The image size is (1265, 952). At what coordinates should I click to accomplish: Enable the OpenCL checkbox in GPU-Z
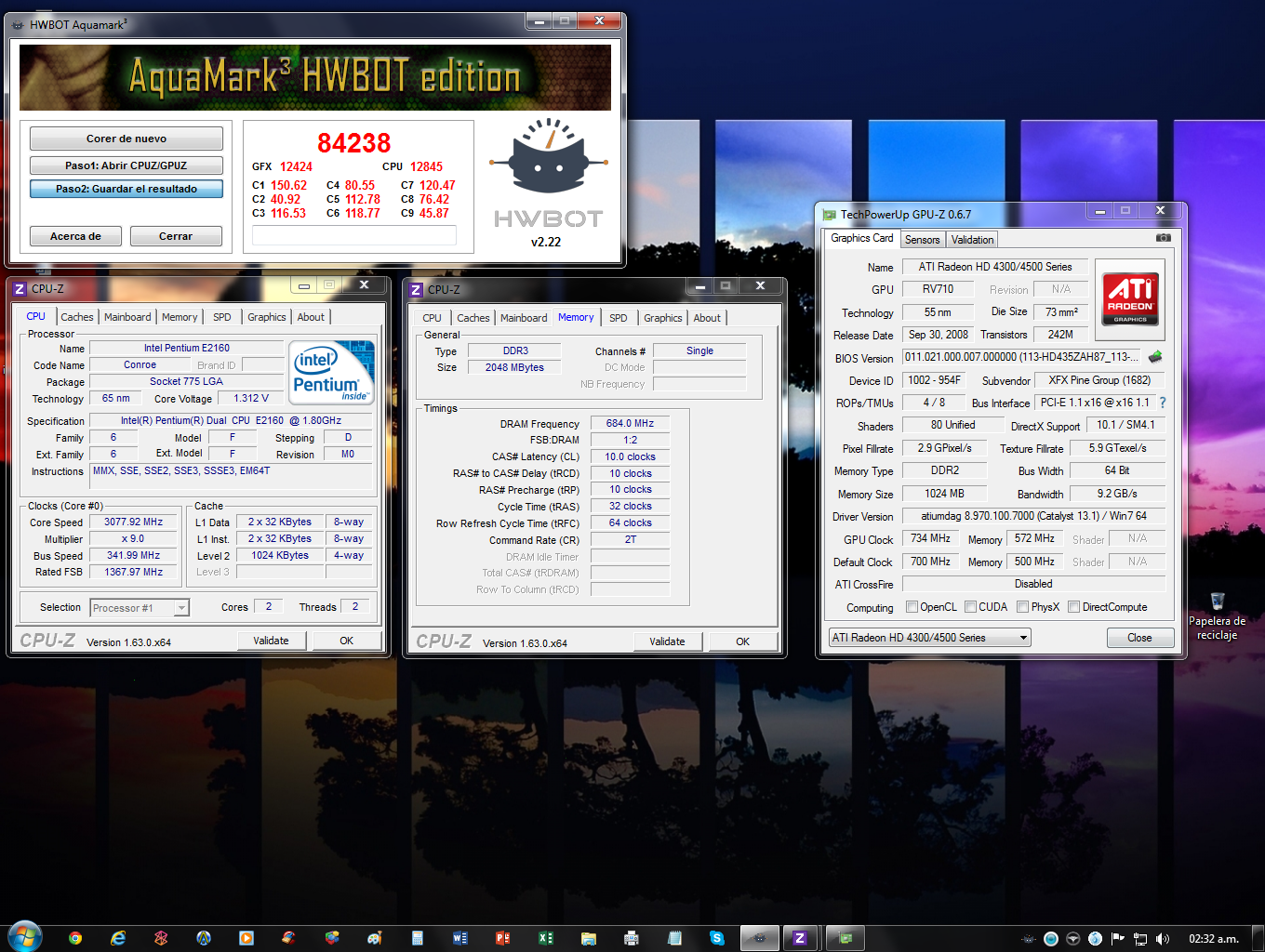912,607
